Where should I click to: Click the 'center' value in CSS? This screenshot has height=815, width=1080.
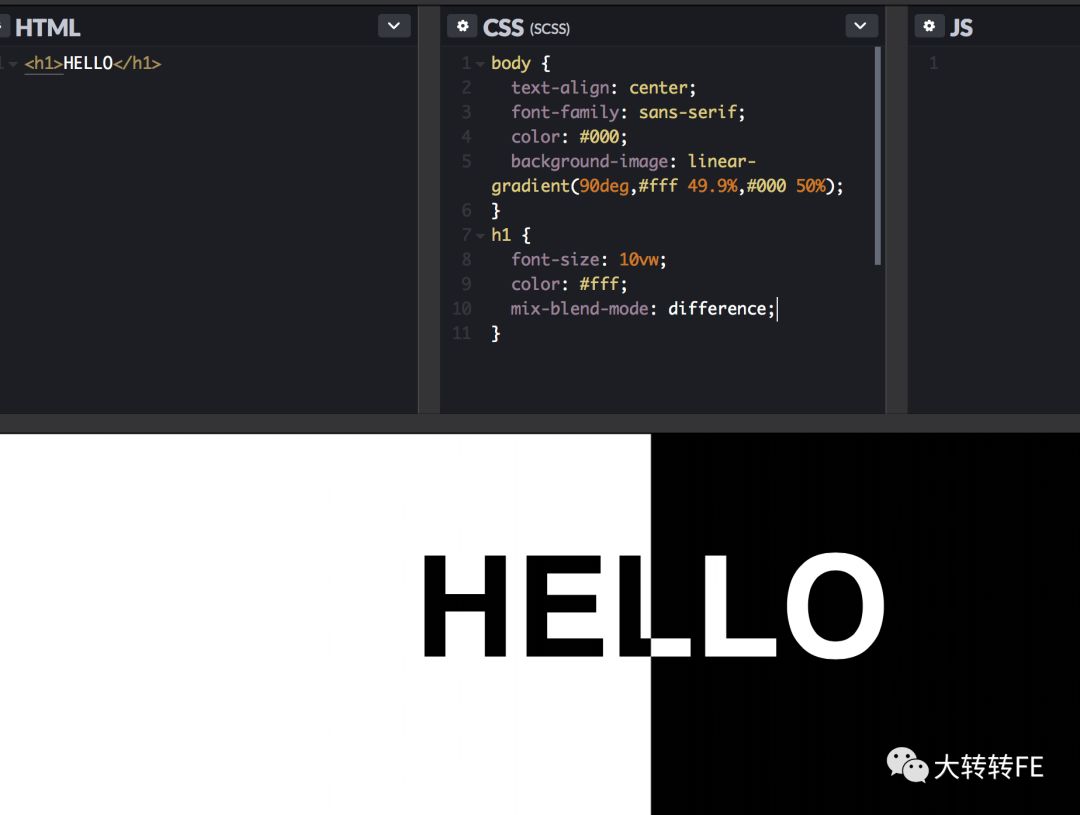[x=658, y=88]
